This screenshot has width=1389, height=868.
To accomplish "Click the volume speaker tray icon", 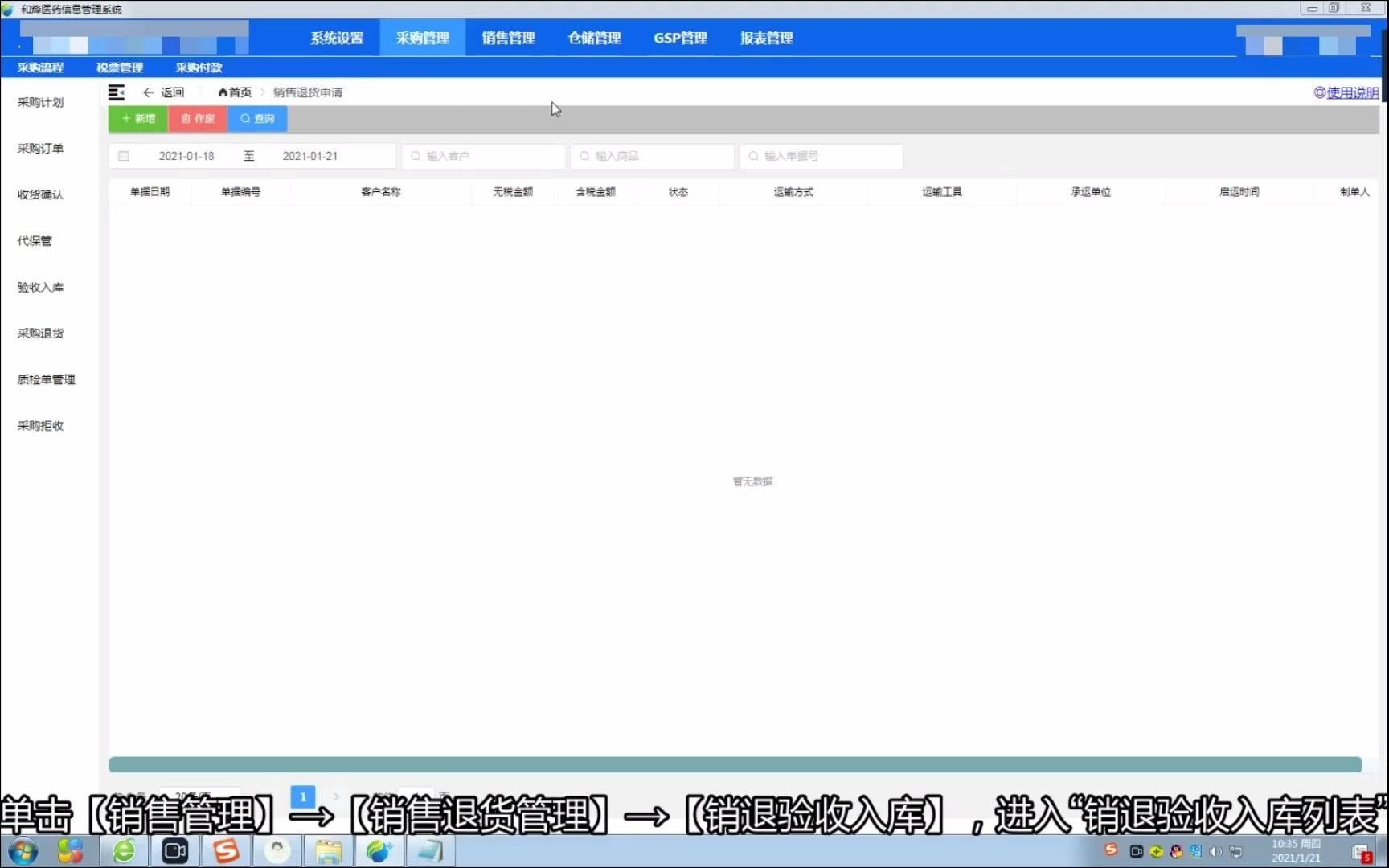I will tap(1215, 852).
